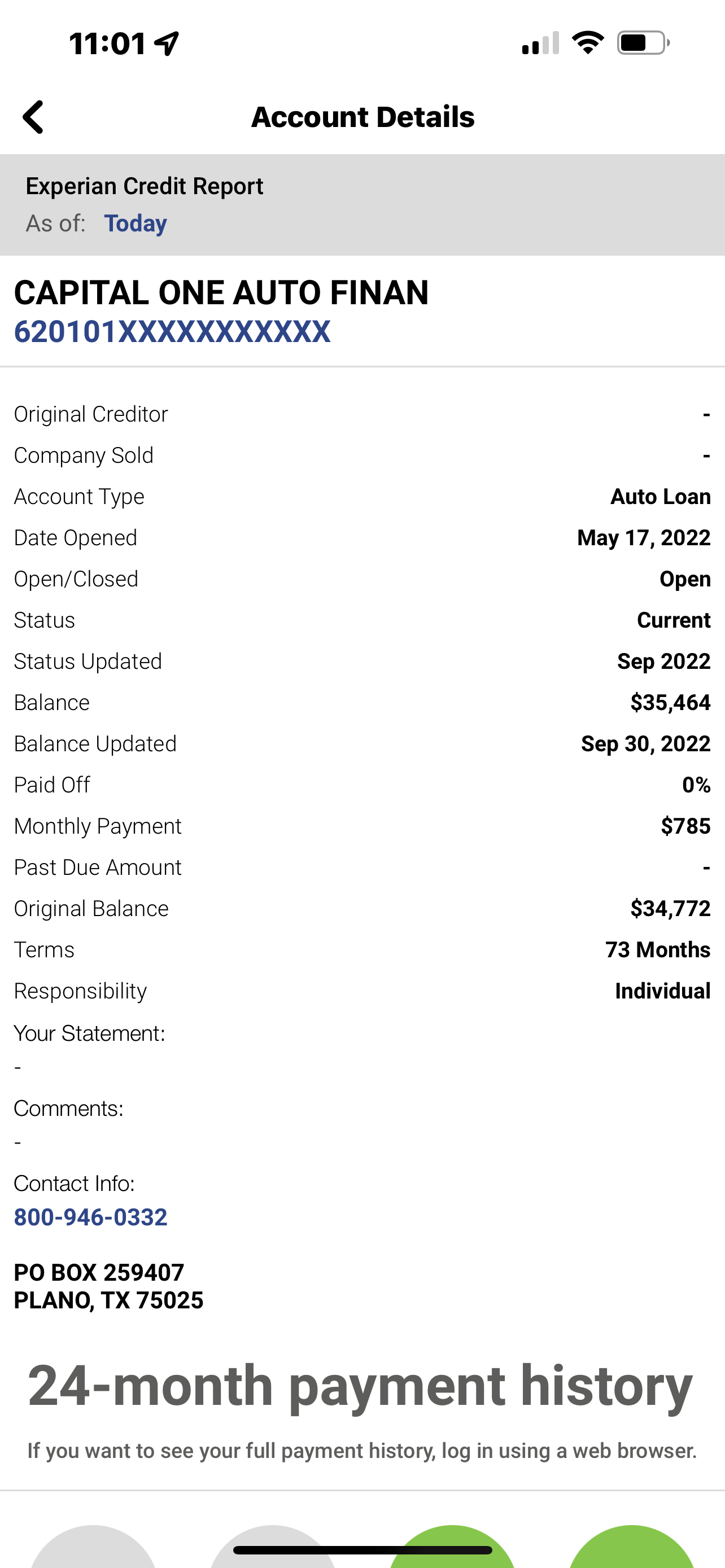The height and width of the screenshot is (1568, 725).
Task: Tap the Experian Credit Report header
Action: [x=145, y=186]
